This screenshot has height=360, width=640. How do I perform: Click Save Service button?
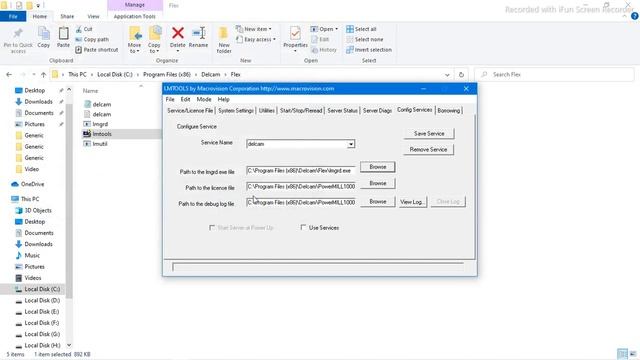click(x=429, y=133)
